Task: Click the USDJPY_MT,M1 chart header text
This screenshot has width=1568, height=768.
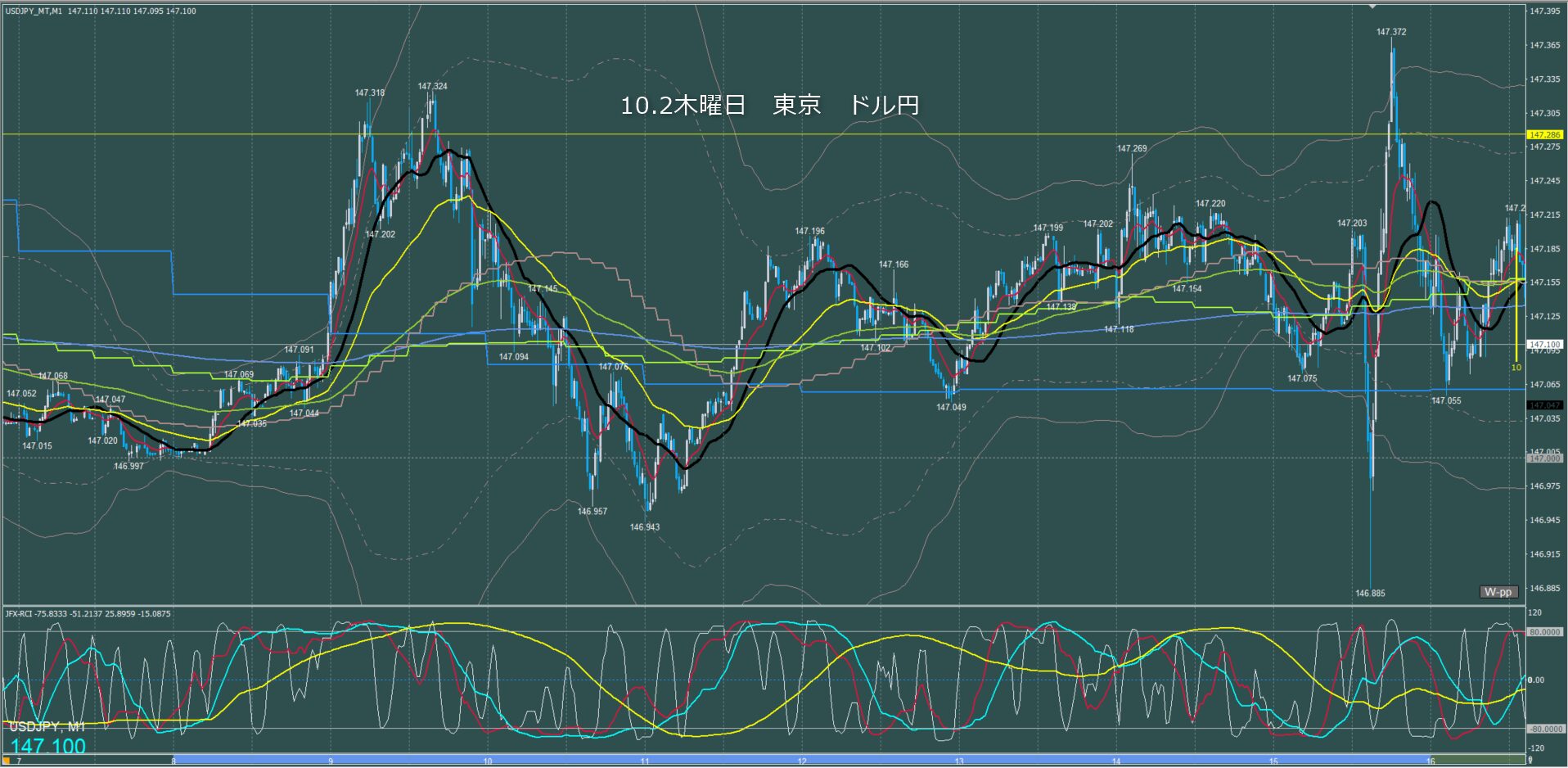Action: pyautogui.click(x=34, y=11)
